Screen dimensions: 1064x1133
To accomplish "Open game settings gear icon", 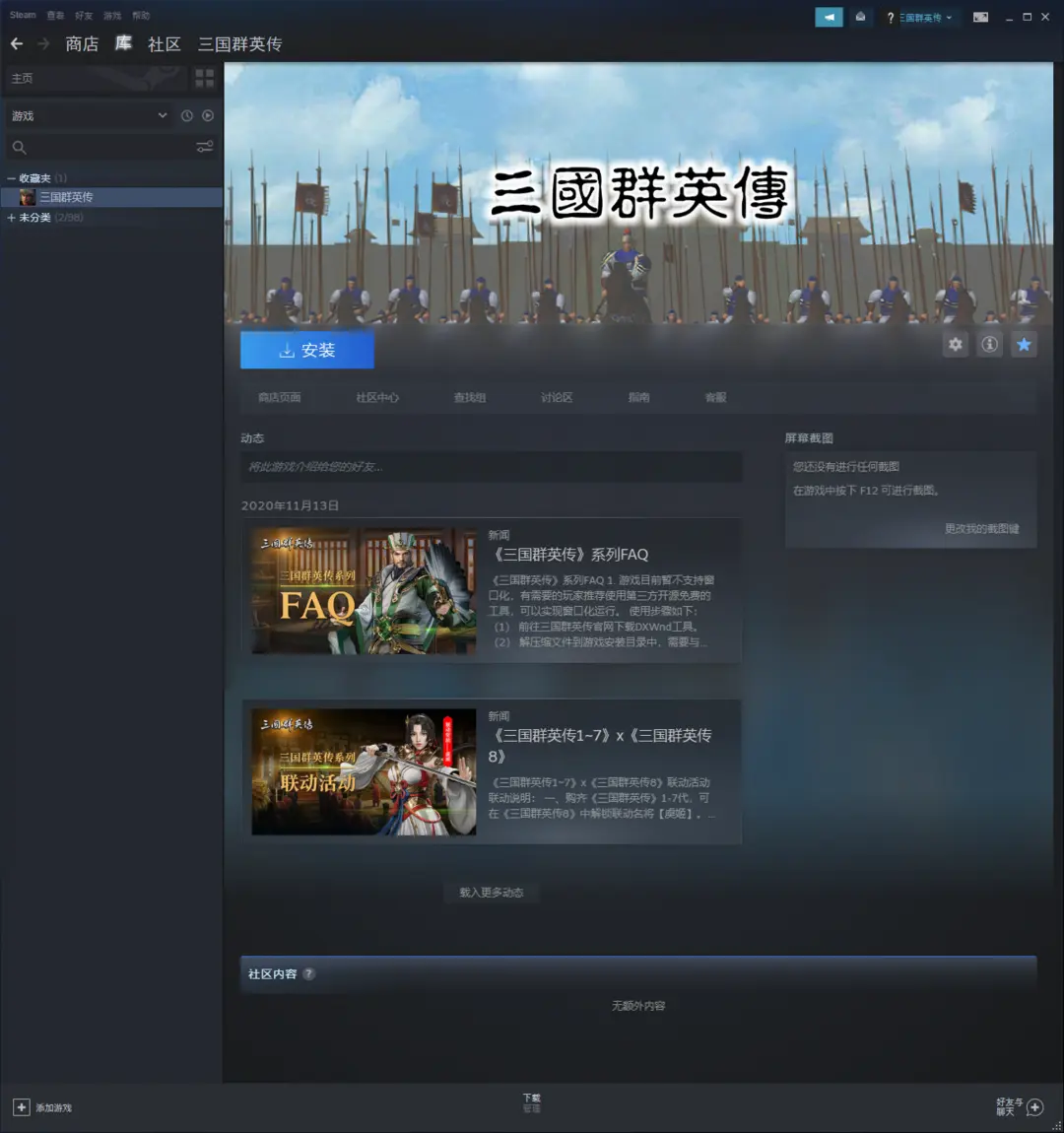I will [955, 345].
